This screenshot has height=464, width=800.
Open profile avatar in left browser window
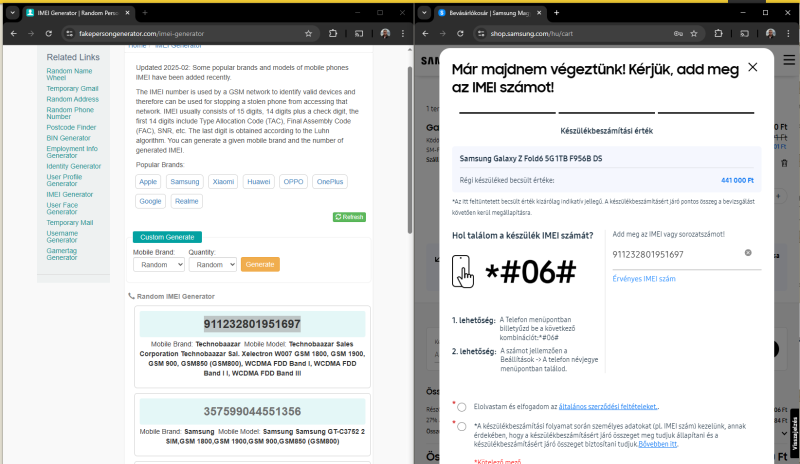385,34
